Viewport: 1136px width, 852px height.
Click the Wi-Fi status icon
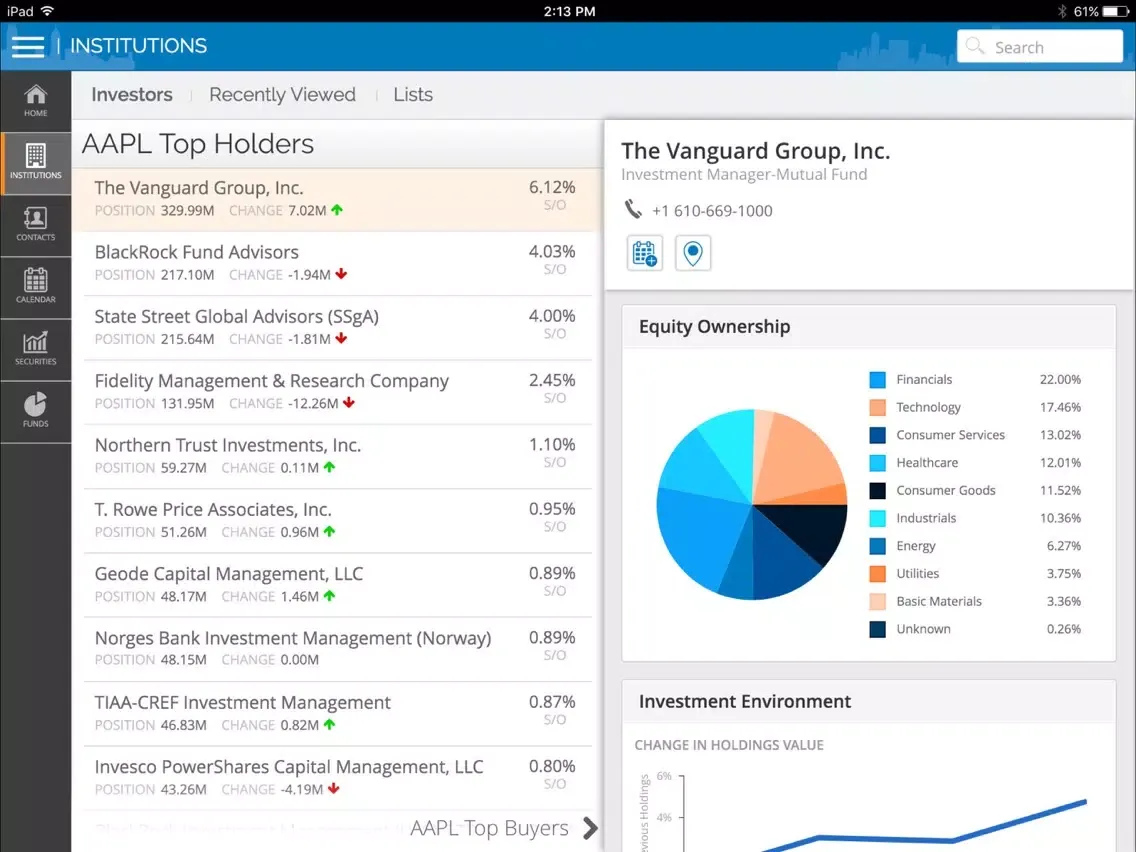click(48, 11)
